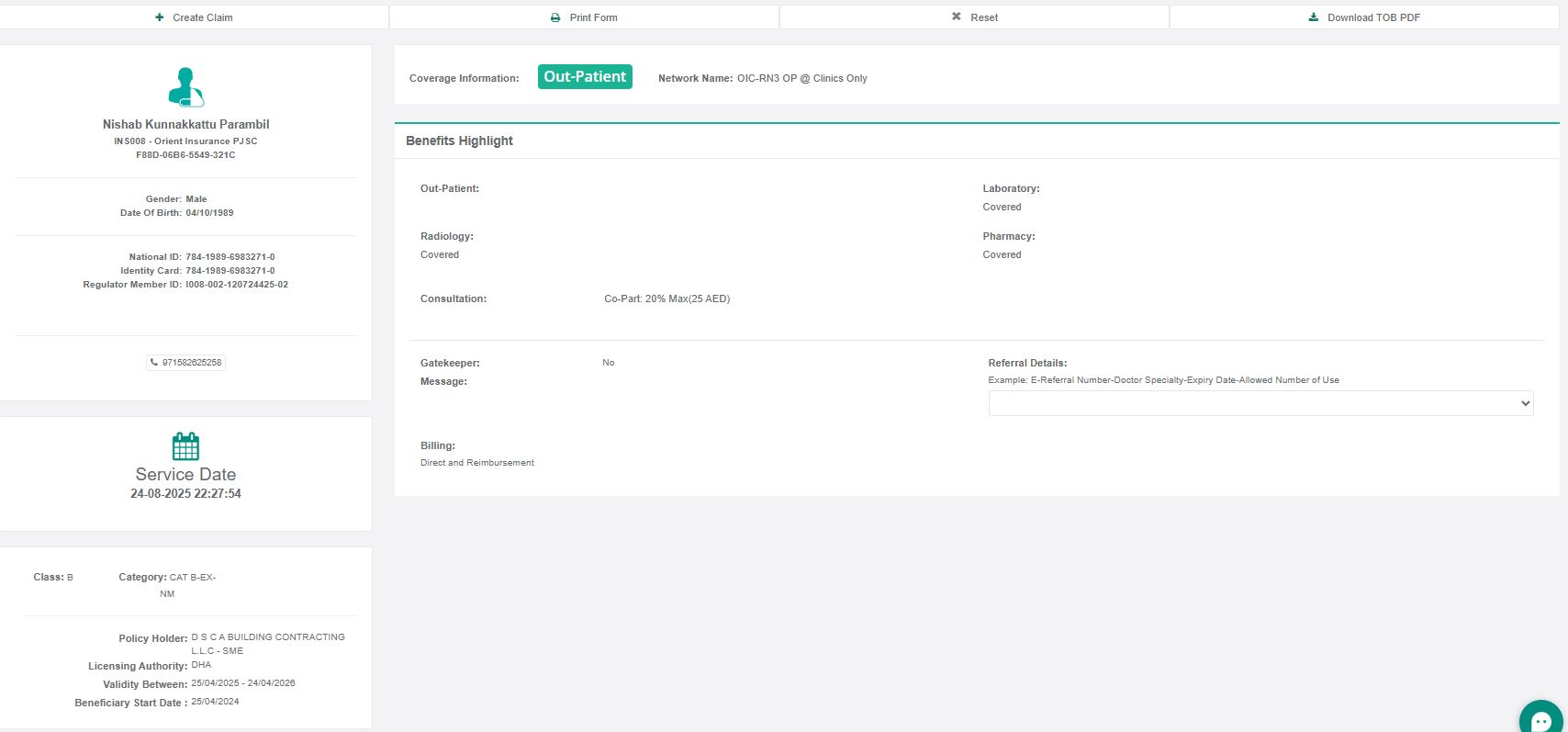1568x732 pixels.
Task: Click the X icon beside Reset
Action: pos(957,17)
